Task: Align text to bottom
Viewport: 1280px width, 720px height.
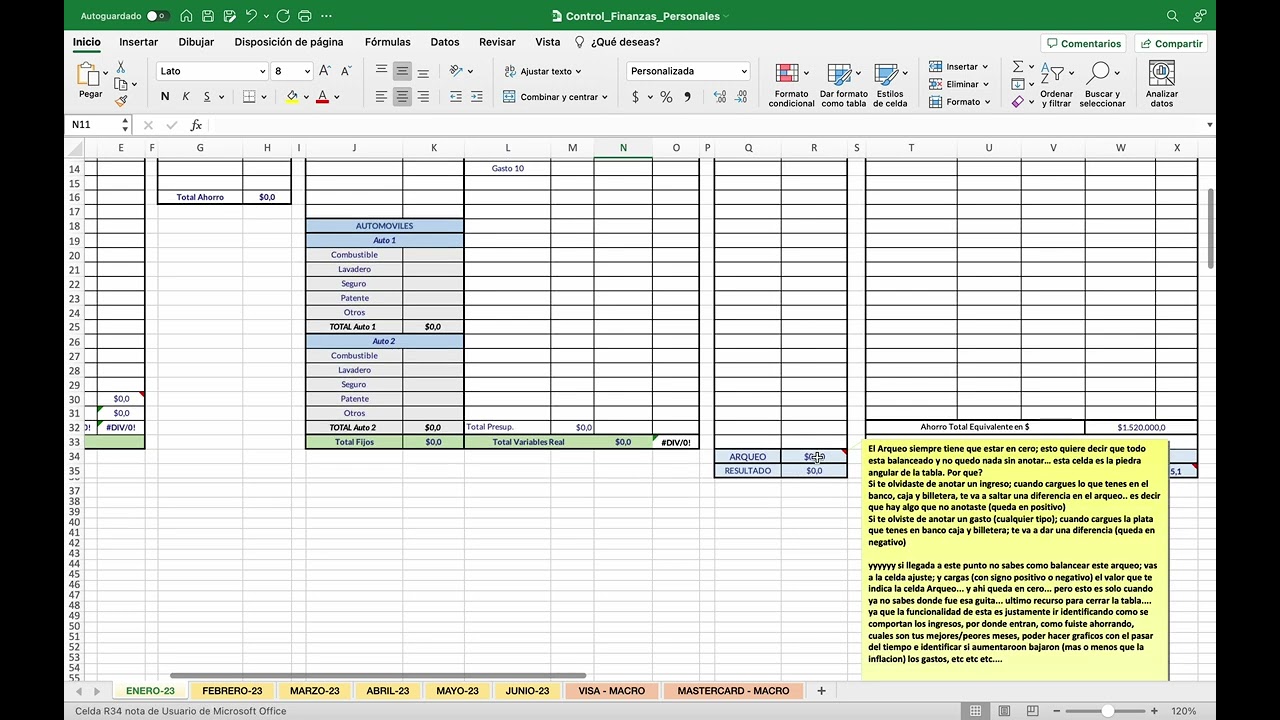Action: 423,71
